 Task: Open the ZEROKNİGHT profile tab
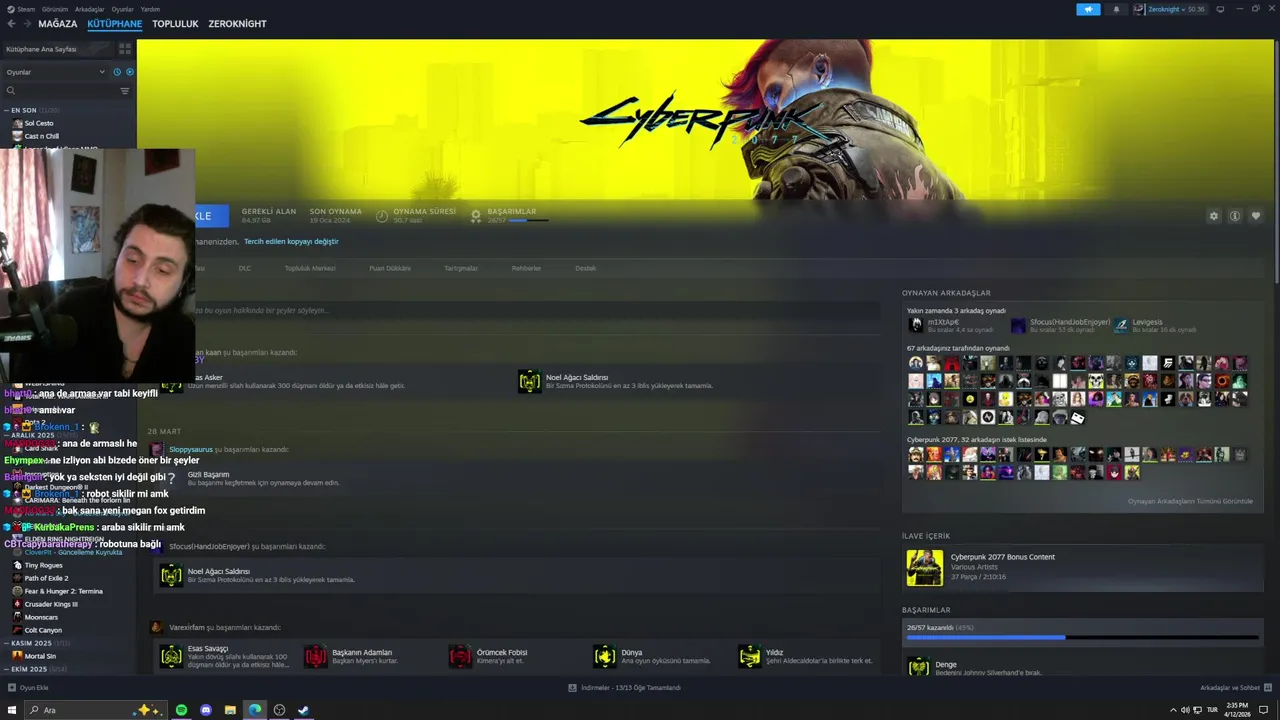(237, 24)
